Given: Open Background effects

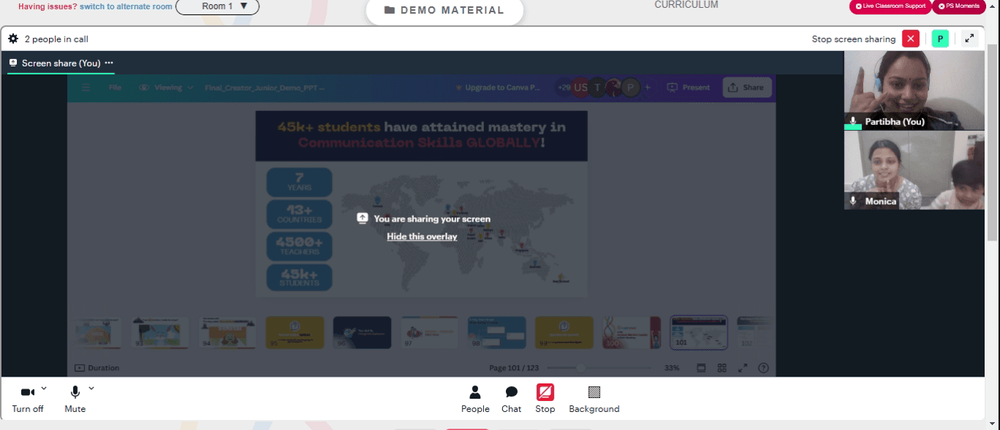Looking at the screenshot, I should 594,400.
